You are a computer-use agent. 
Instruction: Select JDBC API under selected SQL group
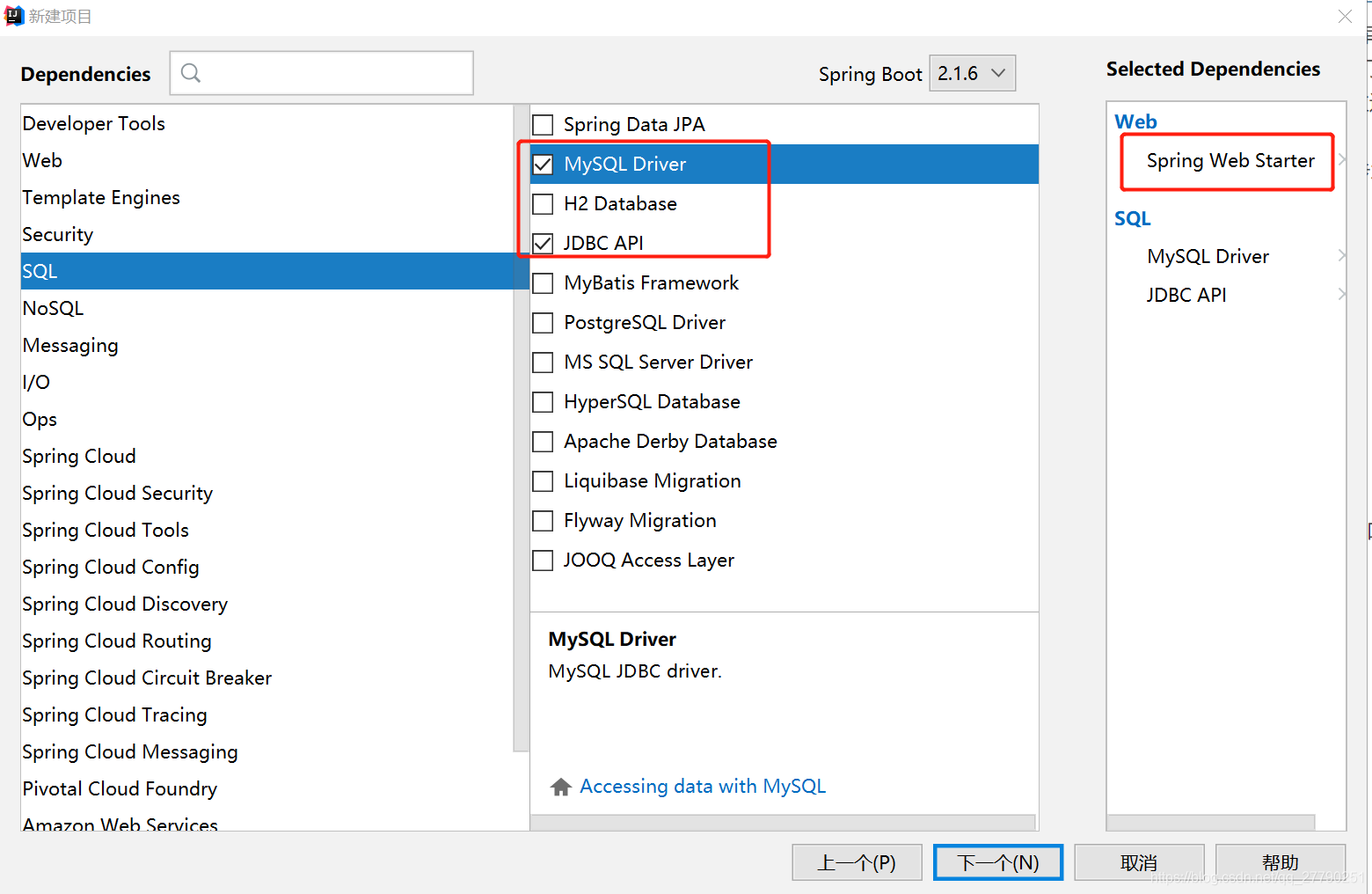click(x=1186, y=295)
